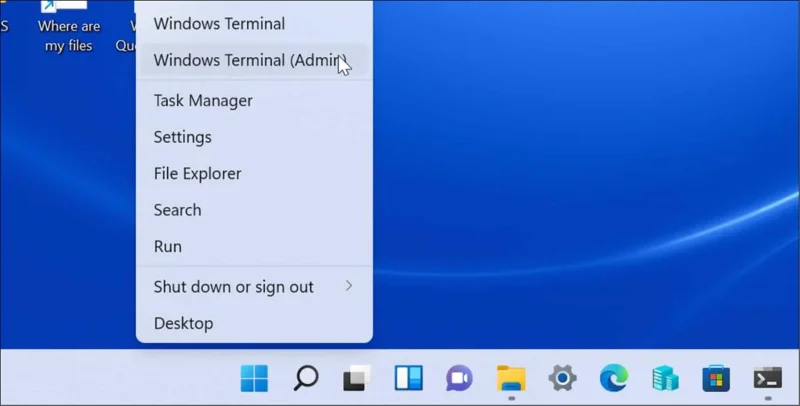The image size is (800, 406).
Task: Expand Shut down or sign out submenu
Action: click(254, 287)
